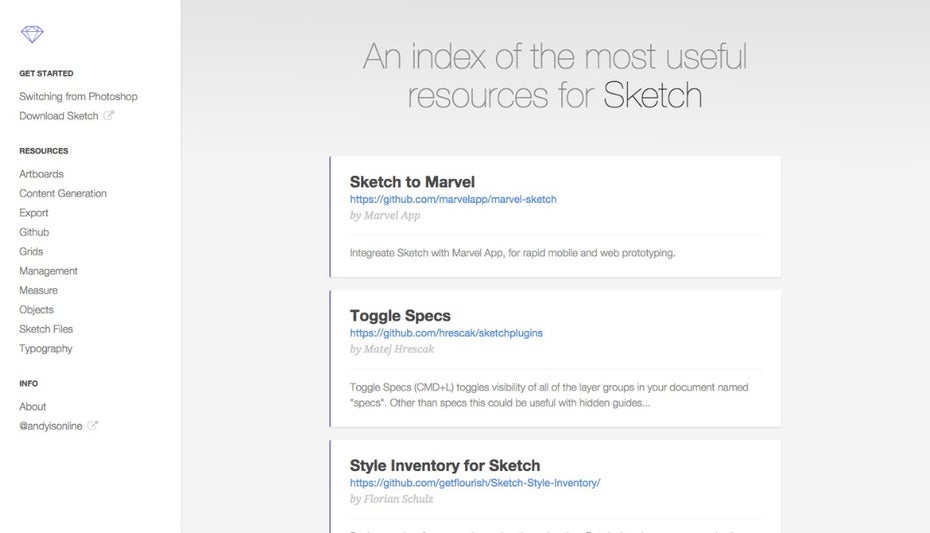This screenshot has height=533, width=930.
Task: Open the Measure category
Action: (x=39, y=290)
